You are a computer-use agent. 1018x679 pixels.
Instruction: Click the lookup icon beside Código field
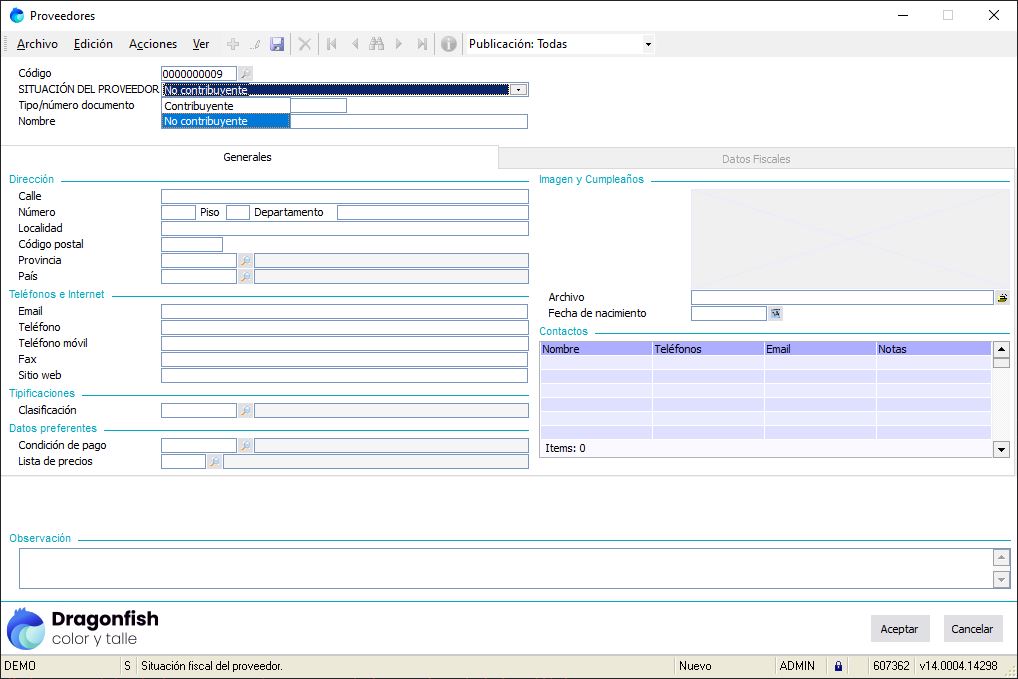coord(245,74)
